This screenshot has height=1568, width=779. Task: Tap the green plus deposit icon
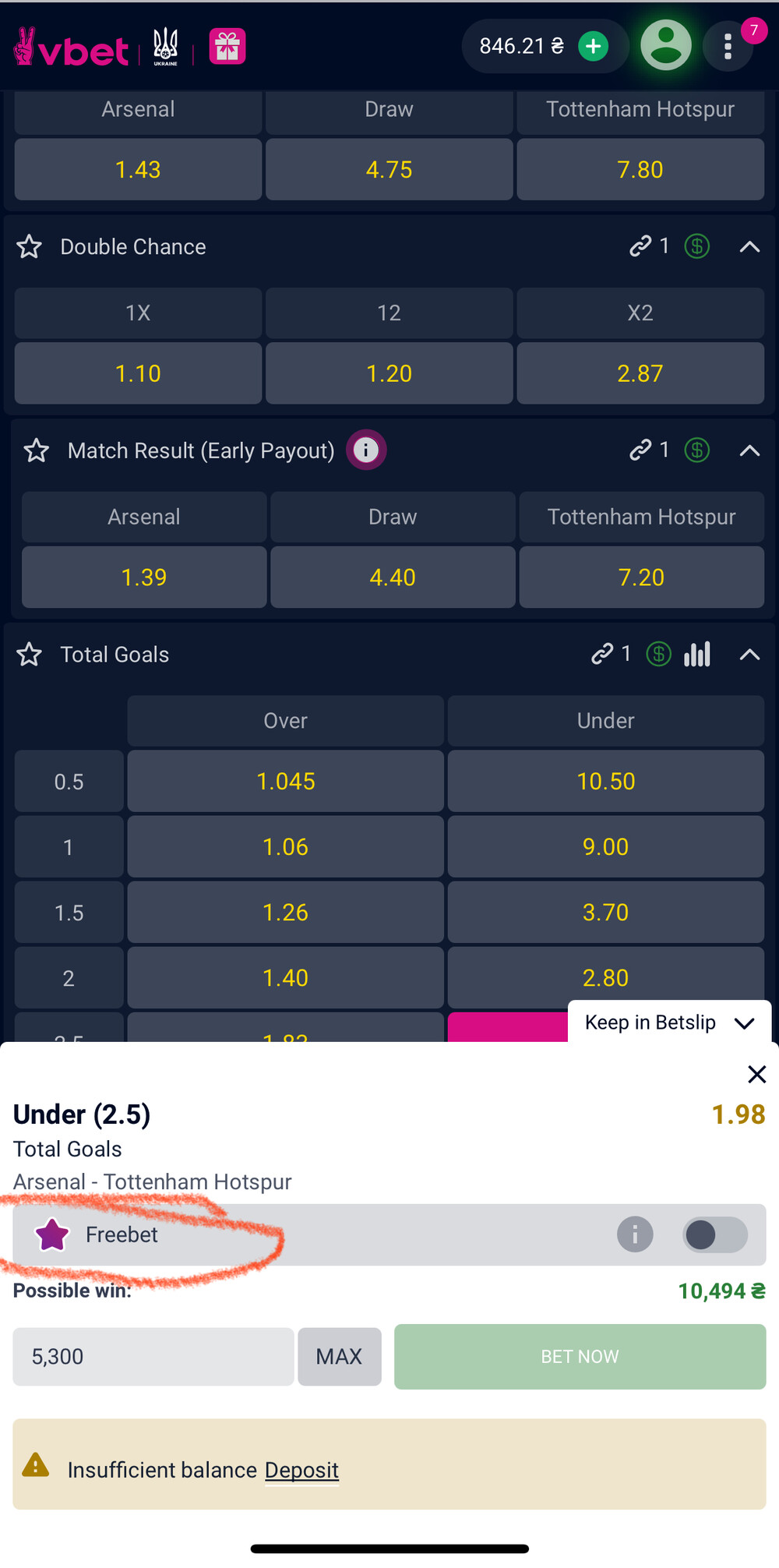pos(594,47)
